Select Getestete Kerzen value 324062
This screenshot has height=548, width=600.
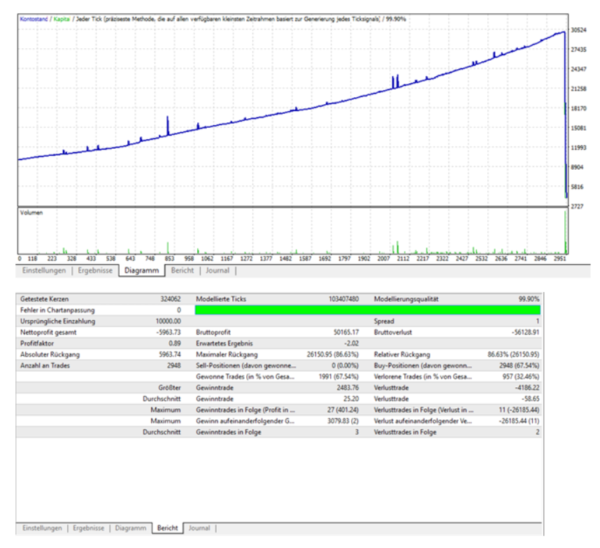pos(170,299)
